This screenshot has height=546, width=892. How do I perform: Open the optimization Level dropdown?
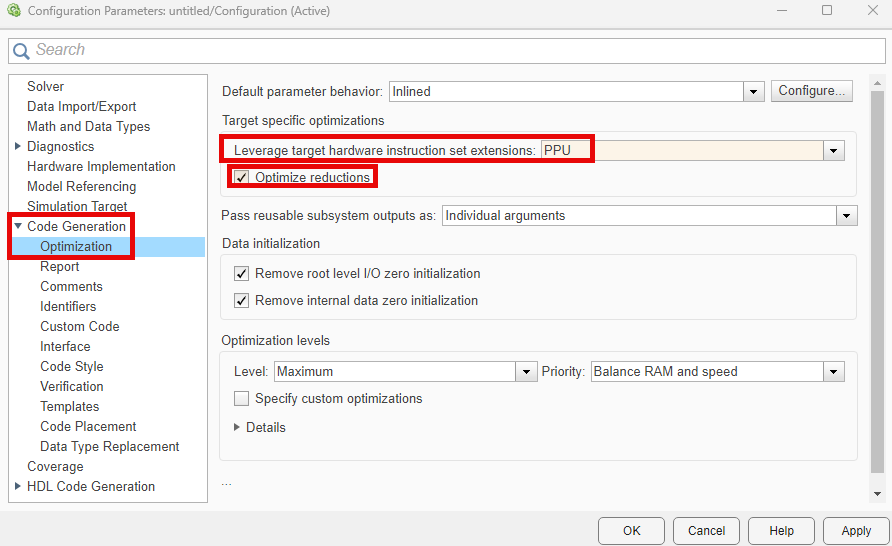tap(527, 372)
